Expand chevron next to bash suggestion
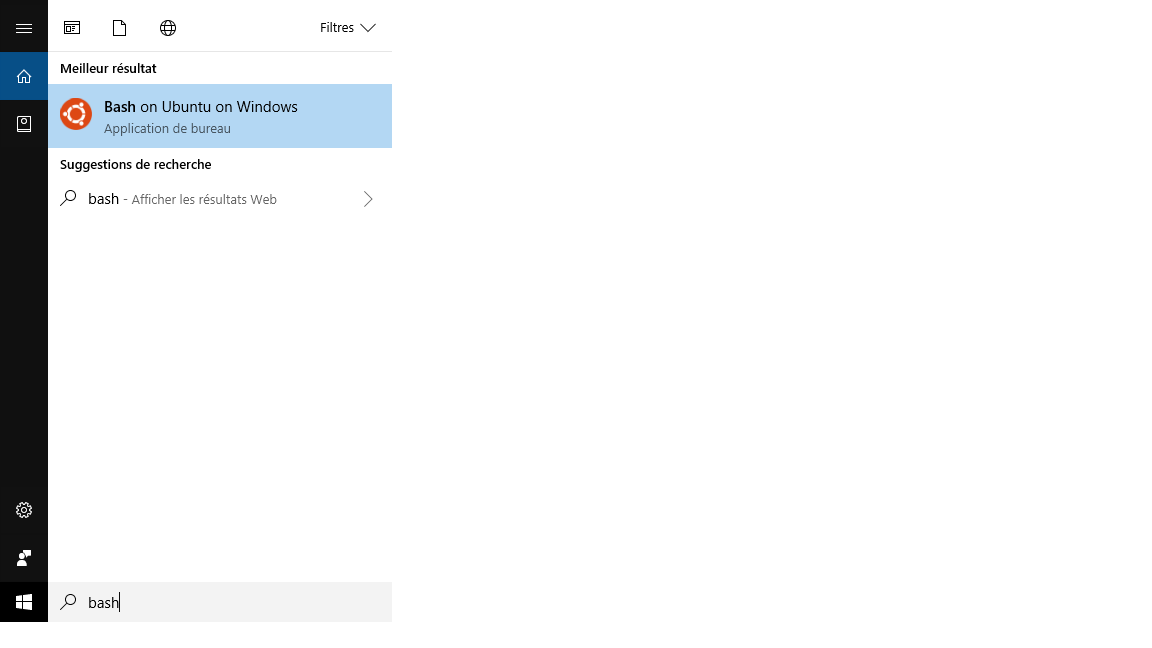 368,199
